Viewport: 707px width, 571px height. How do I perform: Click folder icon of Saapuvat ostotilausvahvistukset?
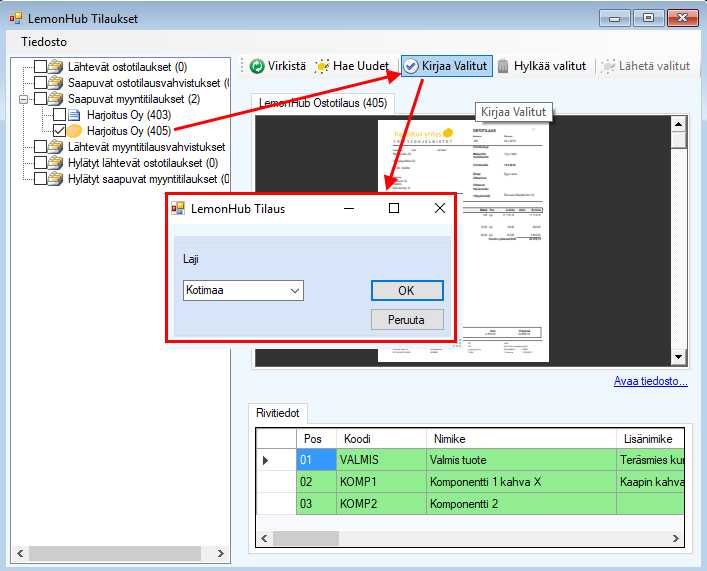(55, 83)
